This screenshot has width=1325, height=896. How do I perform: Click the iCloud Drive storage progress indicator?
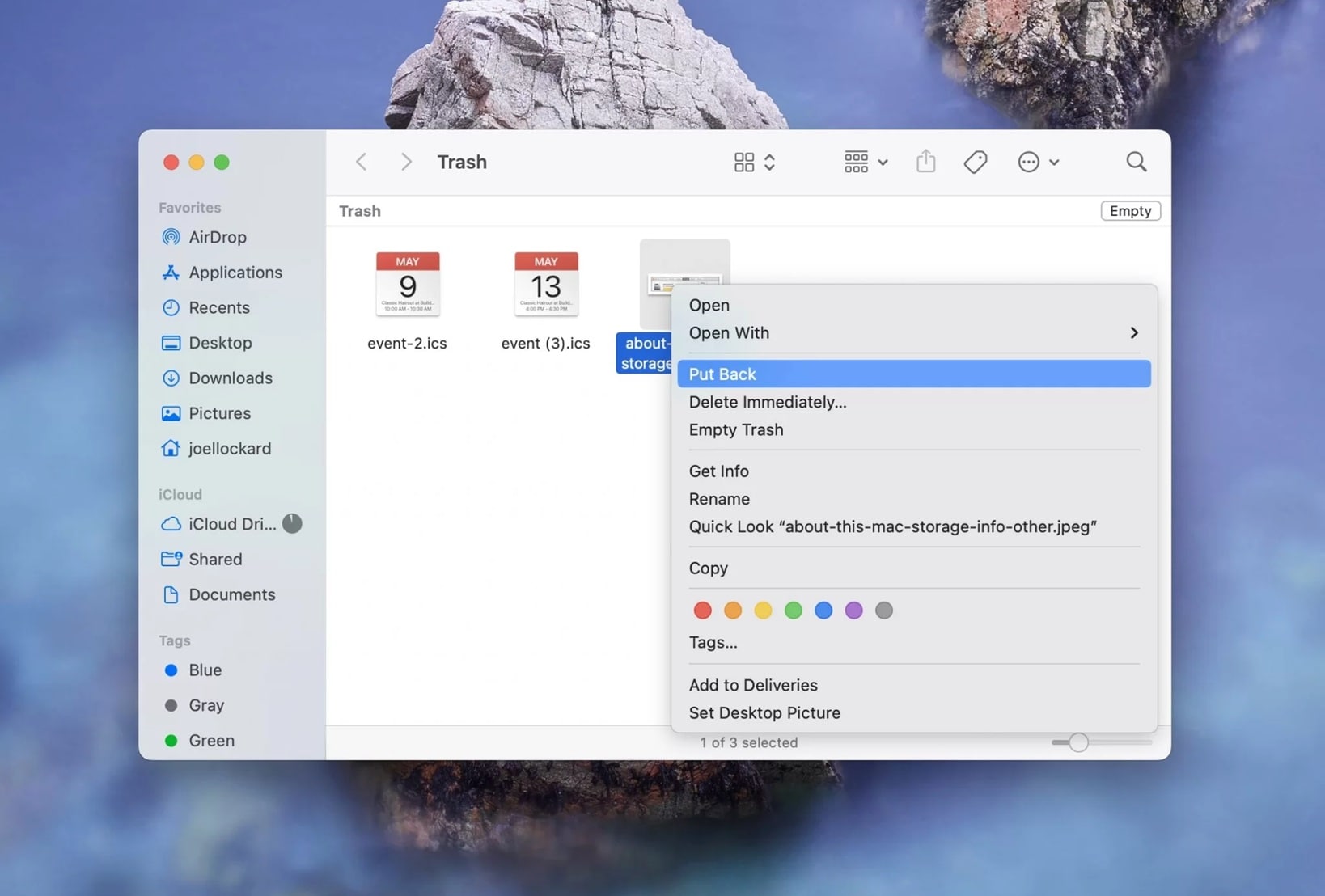292,523
